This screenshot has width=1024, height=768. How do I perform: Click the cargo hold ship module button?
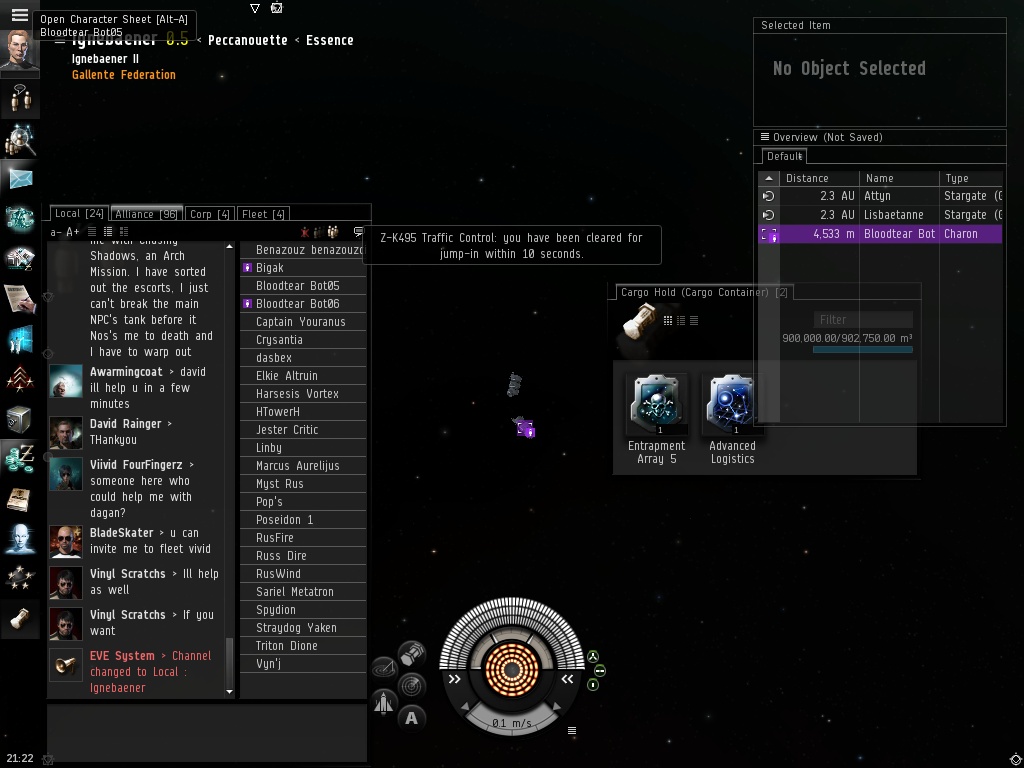click(411, 654)
